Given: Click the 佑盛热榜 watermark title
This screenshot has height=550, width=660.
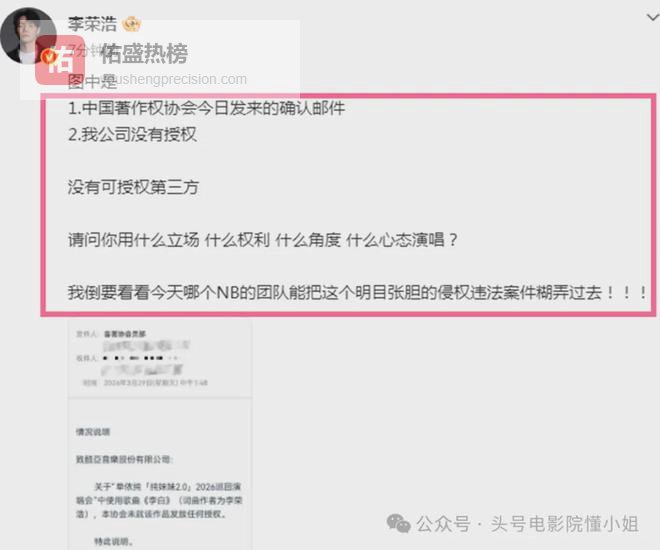Looking at the screenshot, I should 144,54.
